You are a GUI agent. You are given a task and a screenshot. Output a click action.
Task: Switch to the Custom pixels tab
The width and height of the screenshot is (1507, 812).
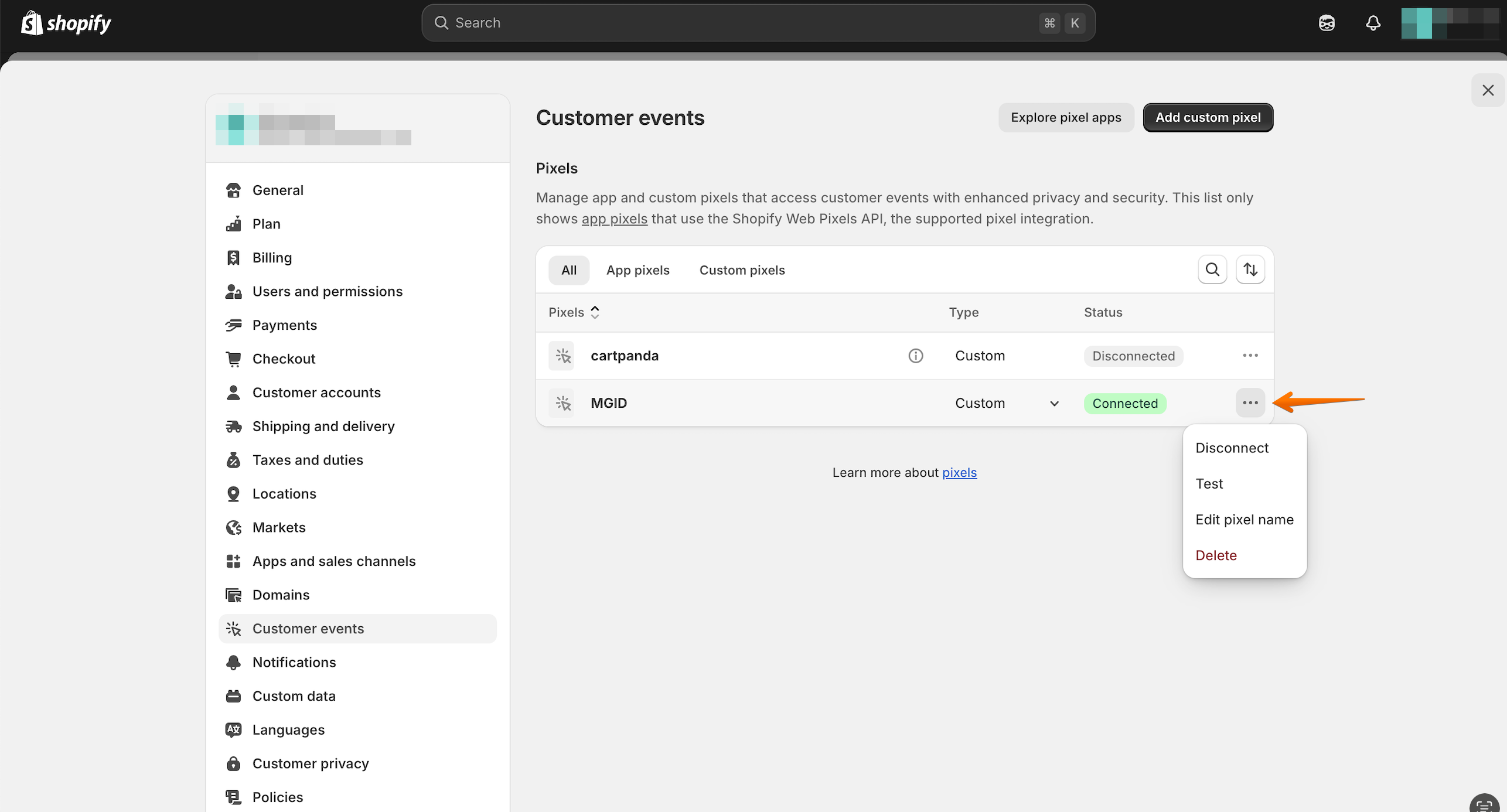pos(742,270)
